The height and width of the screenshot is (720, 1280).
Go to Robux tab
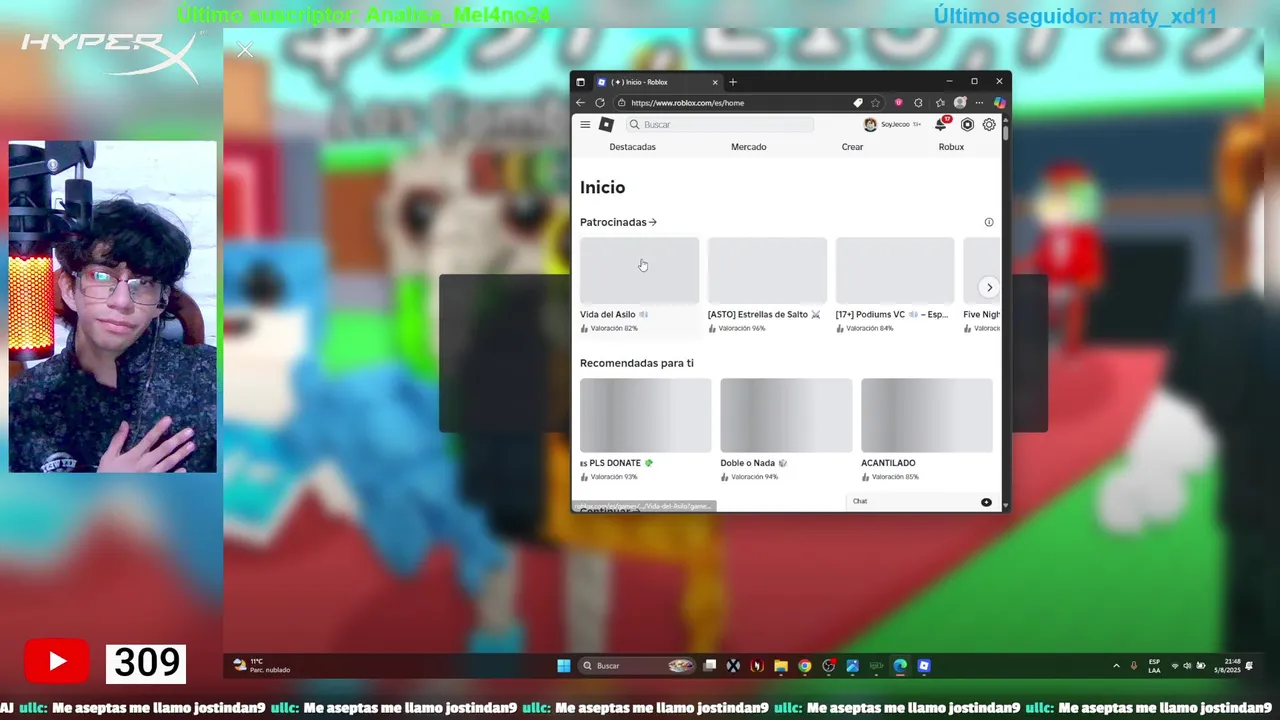(951, 147)
